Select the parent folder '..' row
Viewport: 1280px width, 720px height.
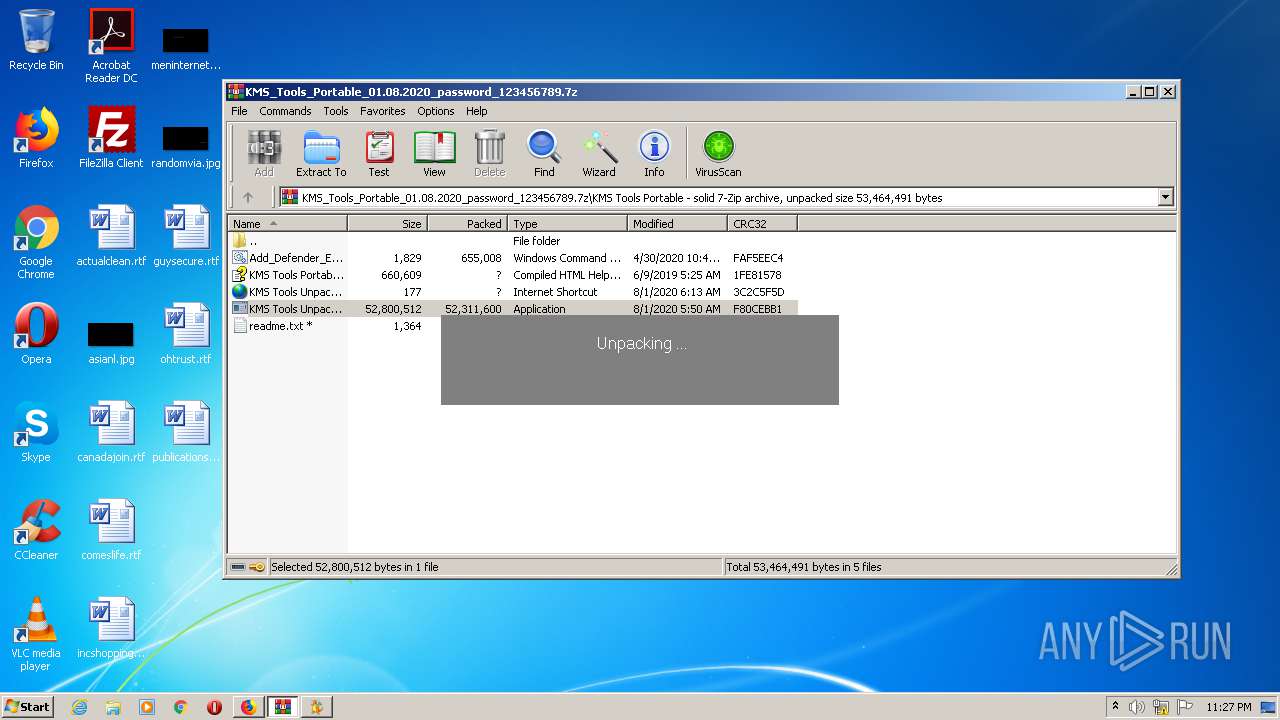click(514, 241)
